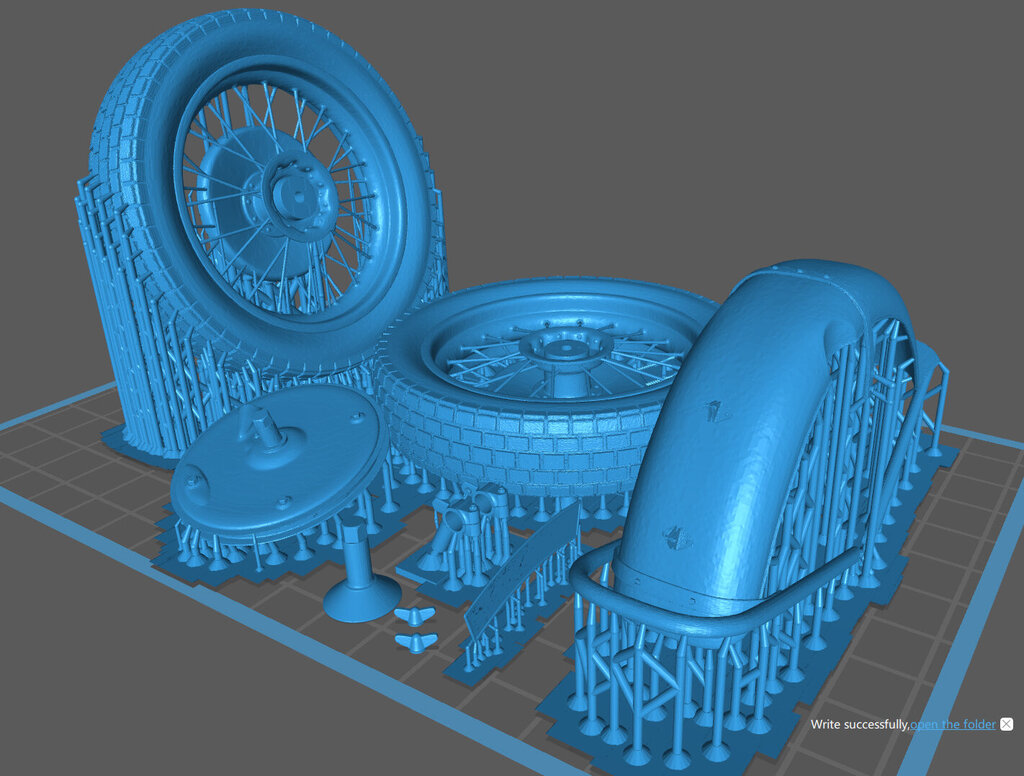Click the lower wing nut model
Image resolution: width=1024 pixels, height=776 pixels.
[x=410, y=641]
